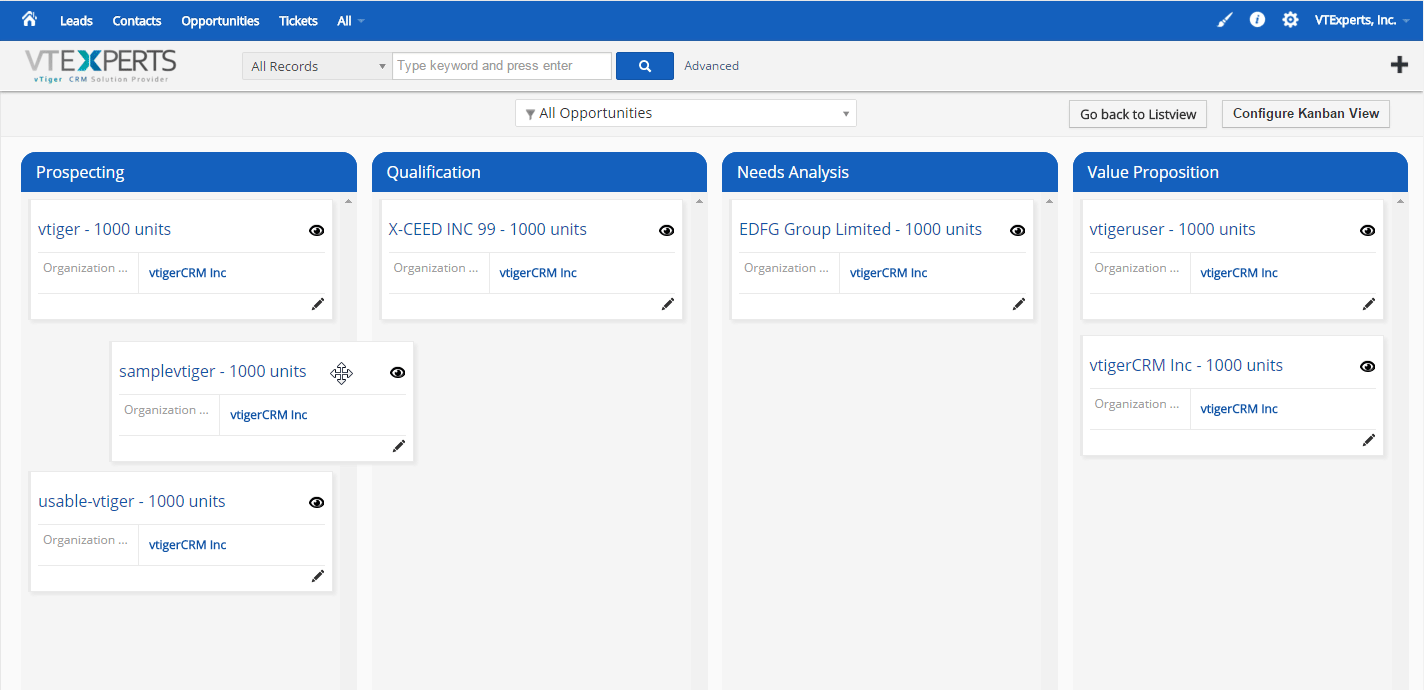Open samplevtiger - 1000 units opportunity
Screen dimensions: 1424x690
click(213, 371)
